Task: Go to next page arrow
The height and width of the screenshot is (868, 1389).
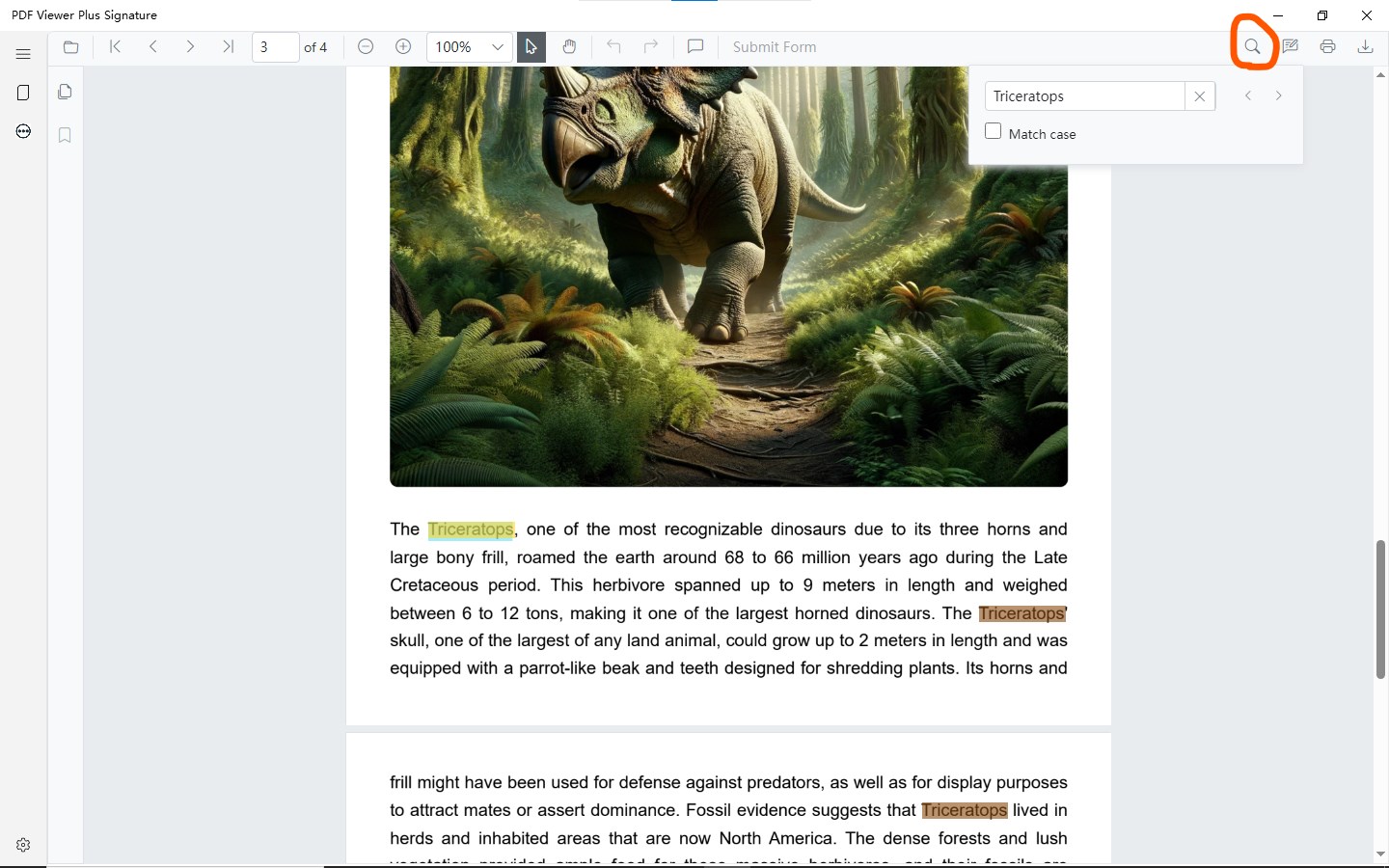Action: click(x=190, y=46)
